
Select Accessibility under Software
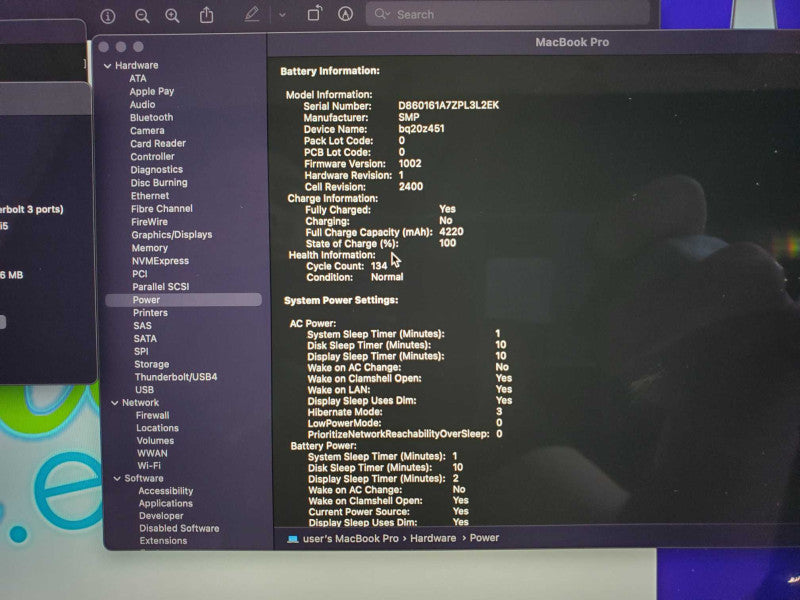(166, 491)
